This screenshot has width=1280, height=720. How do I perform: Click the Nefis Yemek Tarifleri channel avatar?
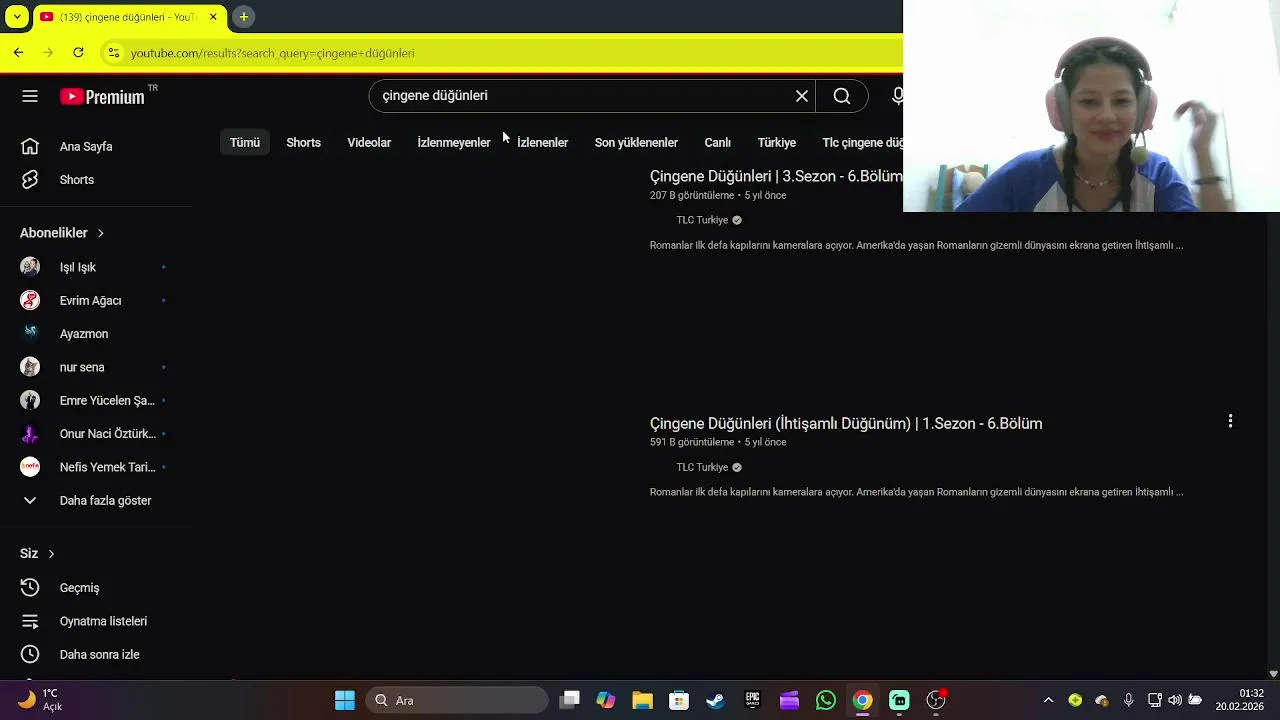pos(30,467)
